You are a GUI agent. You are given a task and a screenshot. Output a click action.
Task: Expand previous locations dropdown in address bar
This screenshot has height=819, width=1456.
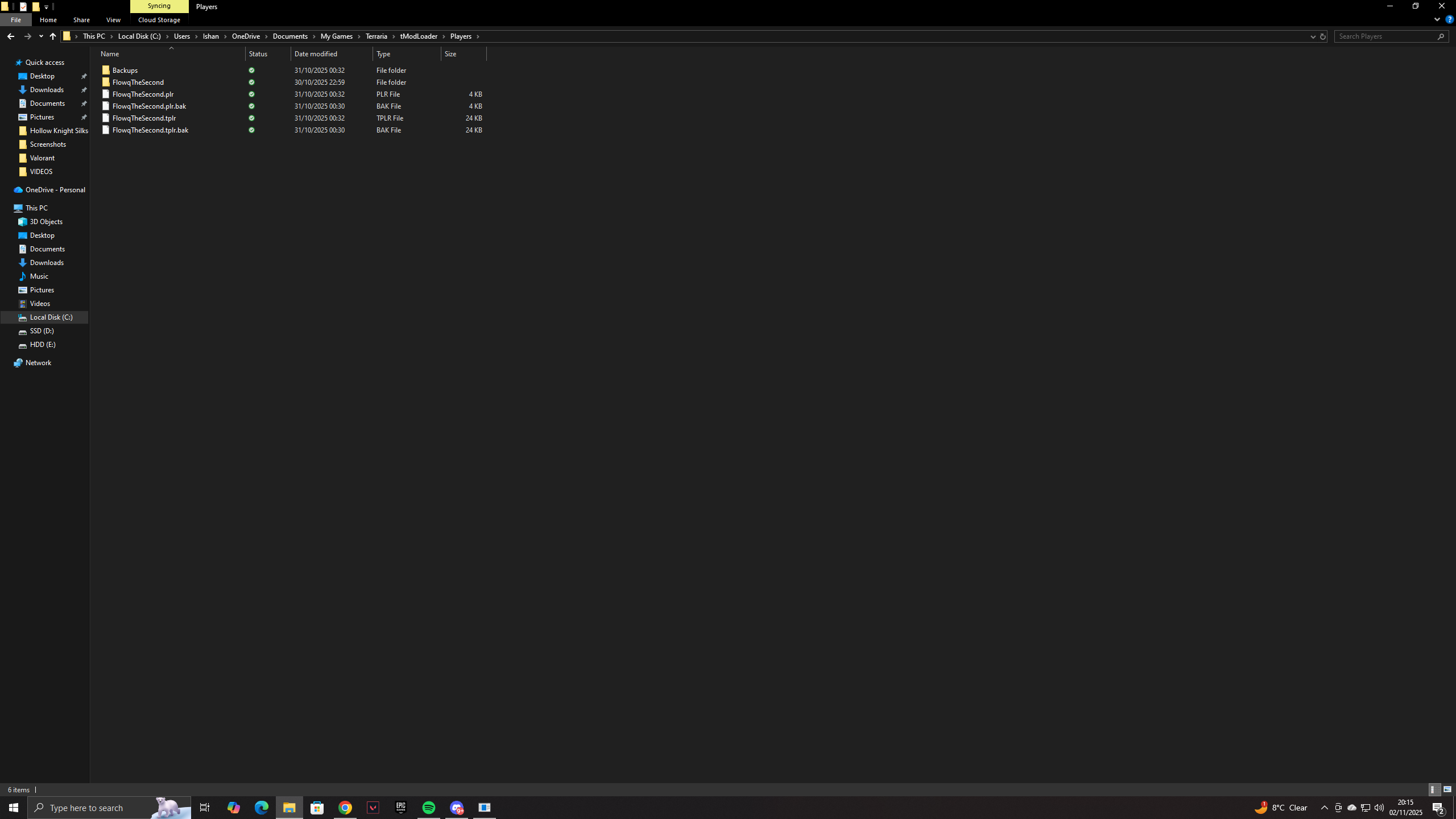point(1313,36)
